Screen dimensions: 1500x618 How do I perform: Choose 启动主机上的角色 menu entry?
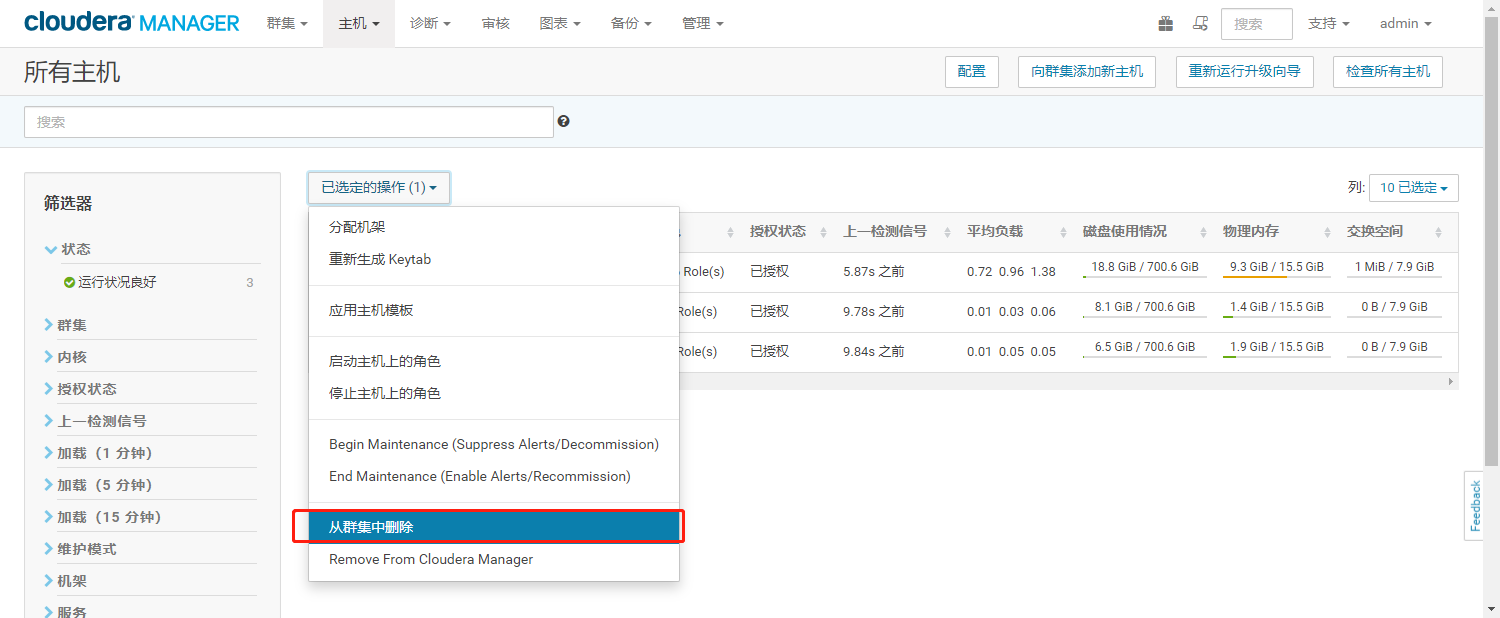pyautogui.click(x=494, y=361)
